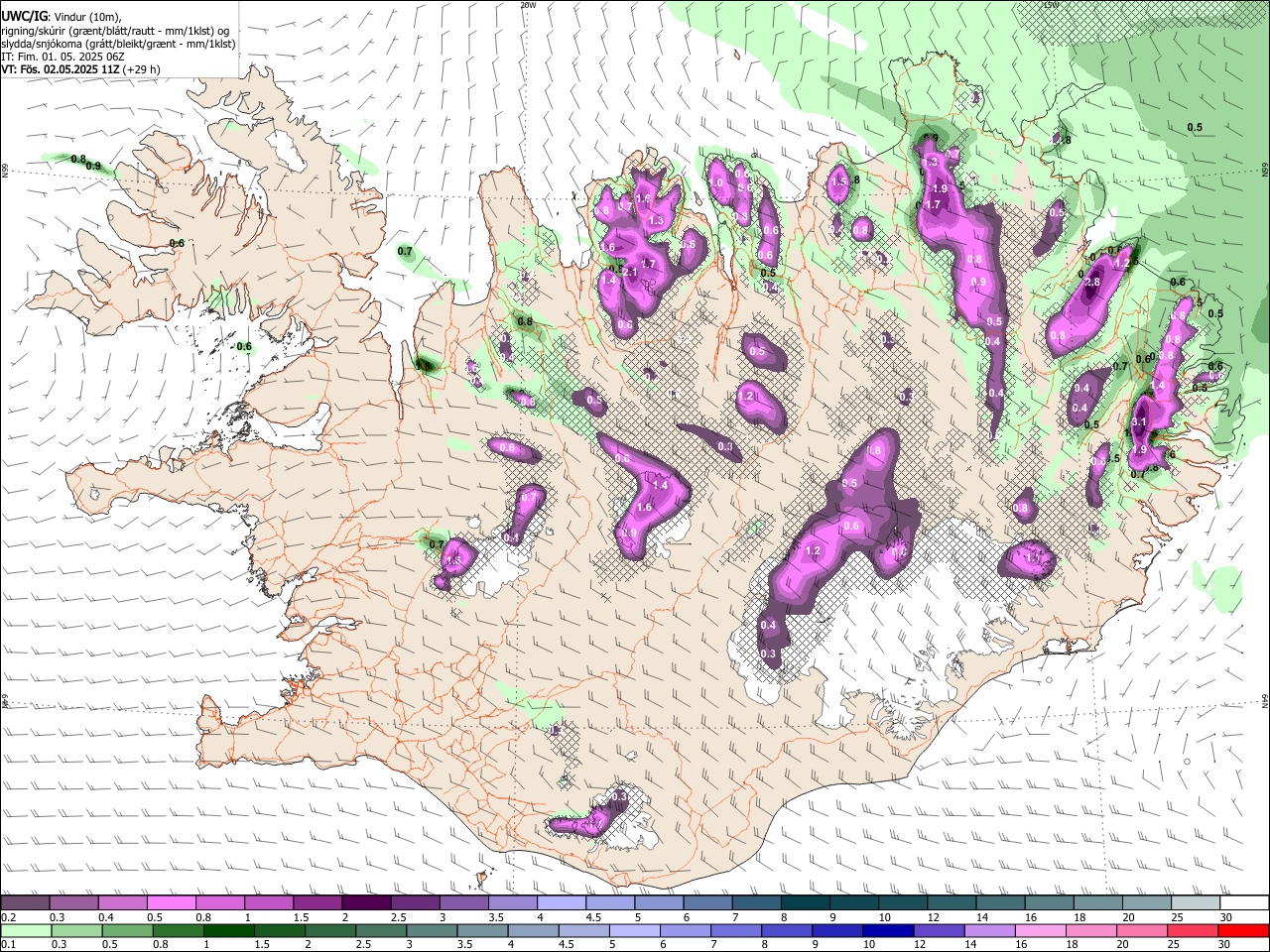
Task: Click the 'rigning/skúrir' header line
Action: coord(117,31)
